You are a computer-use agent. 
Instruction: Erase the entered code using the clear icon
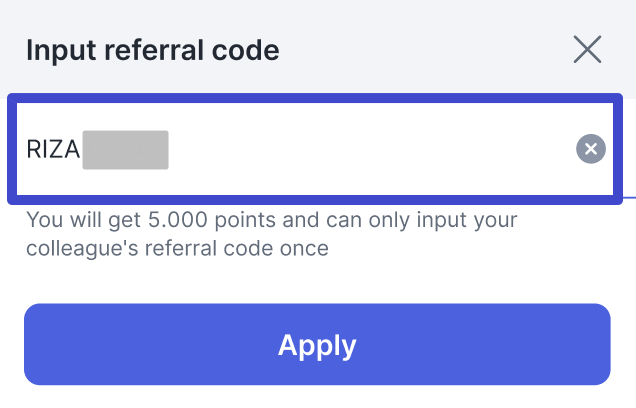coord(591,149)
